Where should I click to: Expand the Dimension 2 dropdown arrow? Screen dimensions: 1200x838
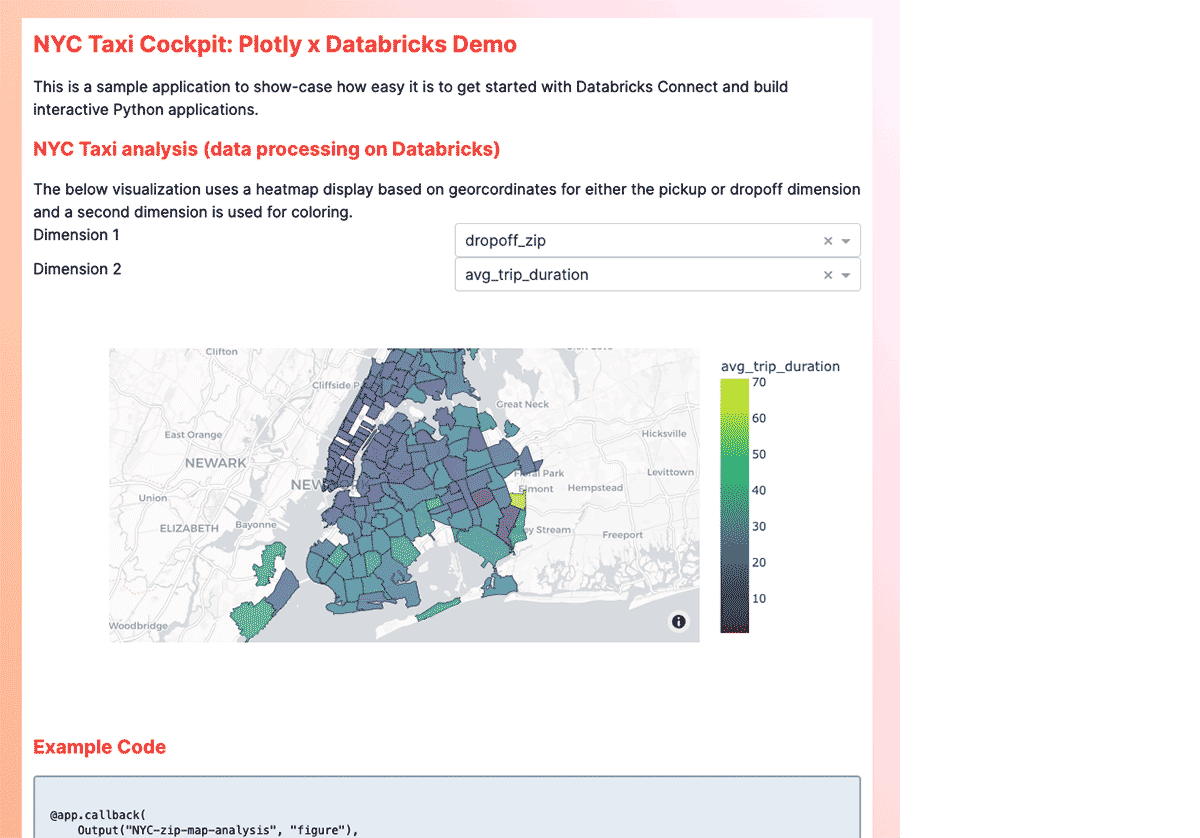tap(846, 275)
